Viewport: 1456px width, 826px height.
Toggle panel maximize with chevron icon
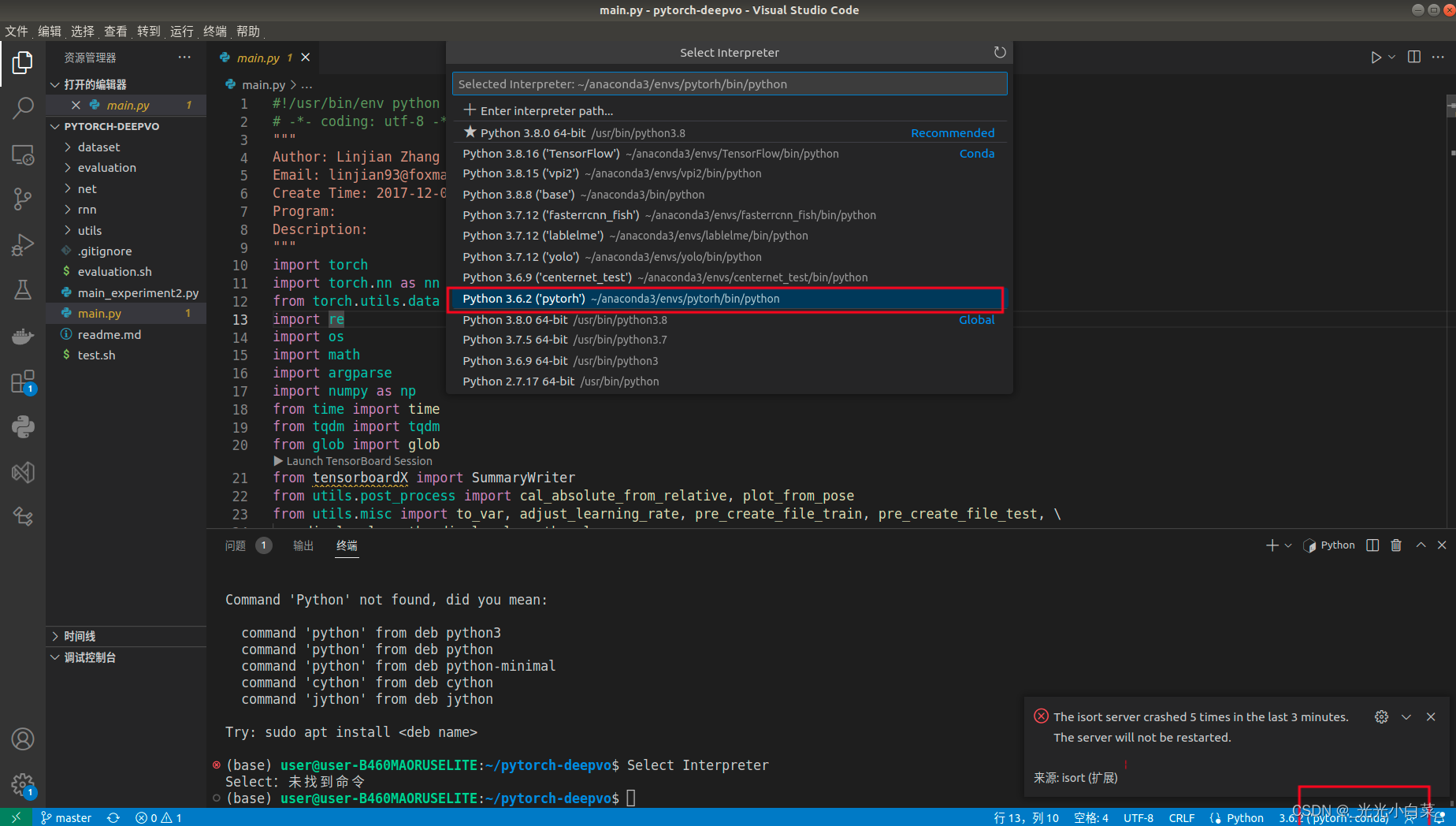[x=1421, y=545]
